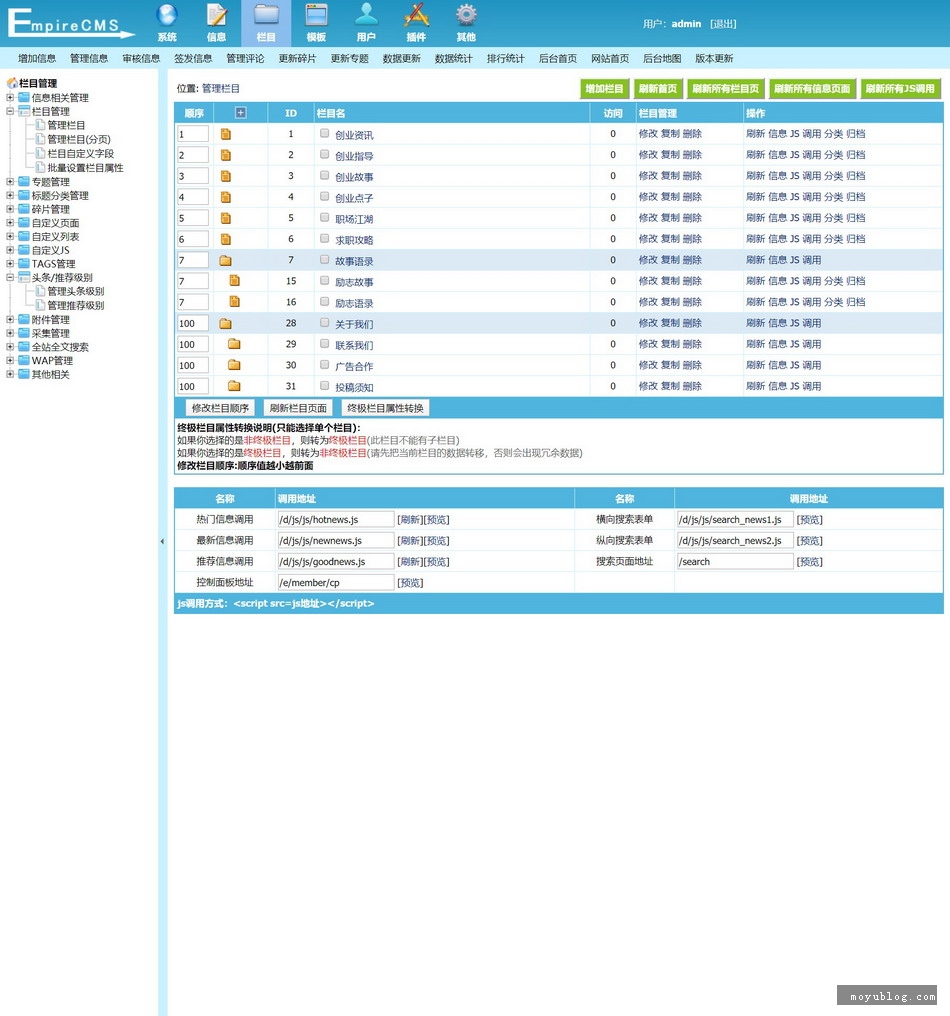This screenshot has height=1016, width=950.
Task: Expand the 自定义页面 tree node
Action: pyautogui.click(x=10, y=222)
